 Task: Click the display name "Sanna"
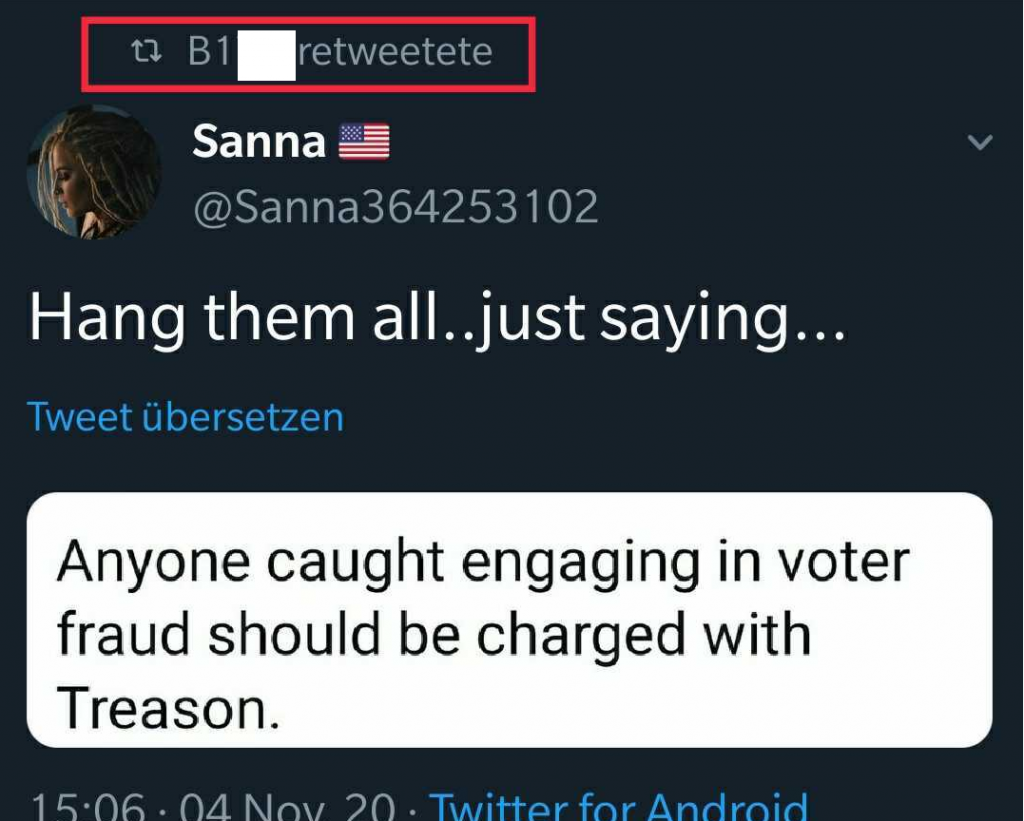pyautogui.click(x=259, y=142)
